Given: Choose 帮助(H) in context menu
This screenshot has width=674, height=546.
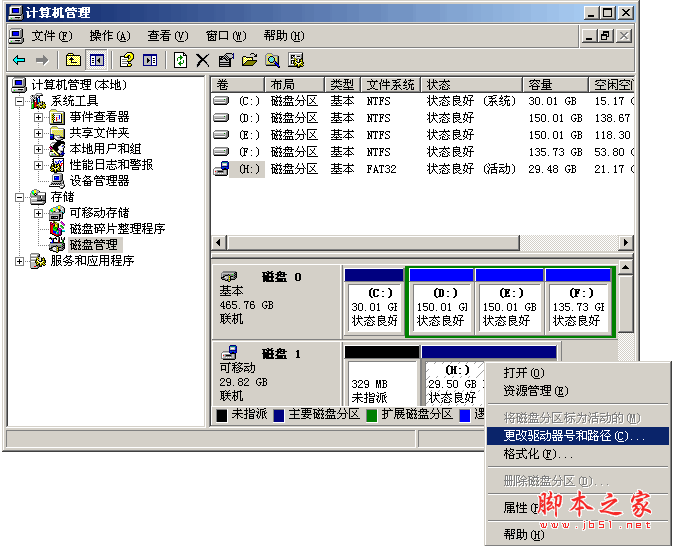Looking at the screenshot, I should pyautogui.click(x=578, y=535).
